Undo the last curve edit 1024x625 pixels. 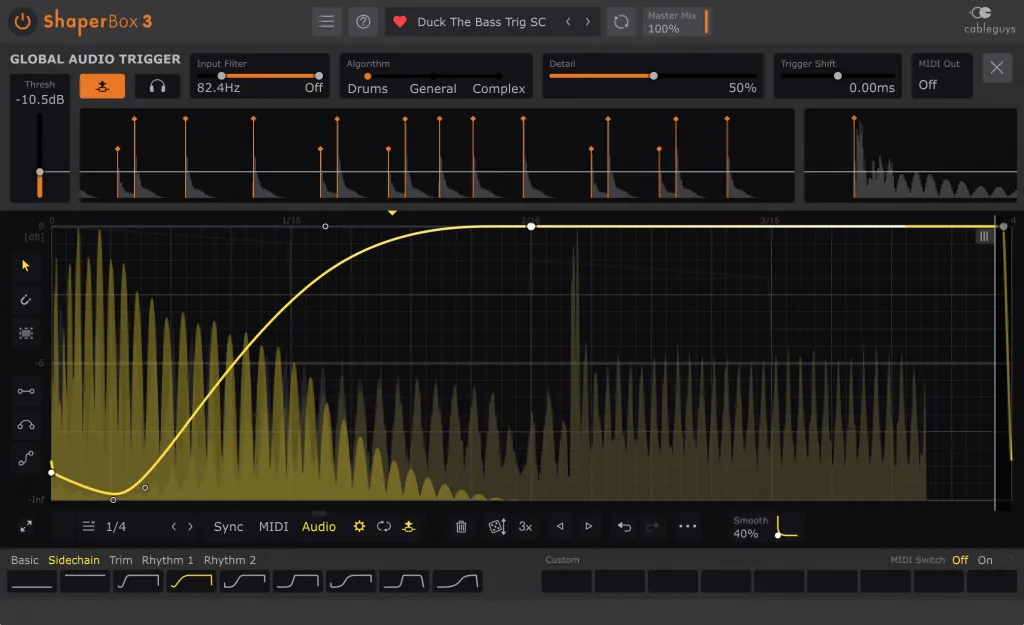pos(624,526)
